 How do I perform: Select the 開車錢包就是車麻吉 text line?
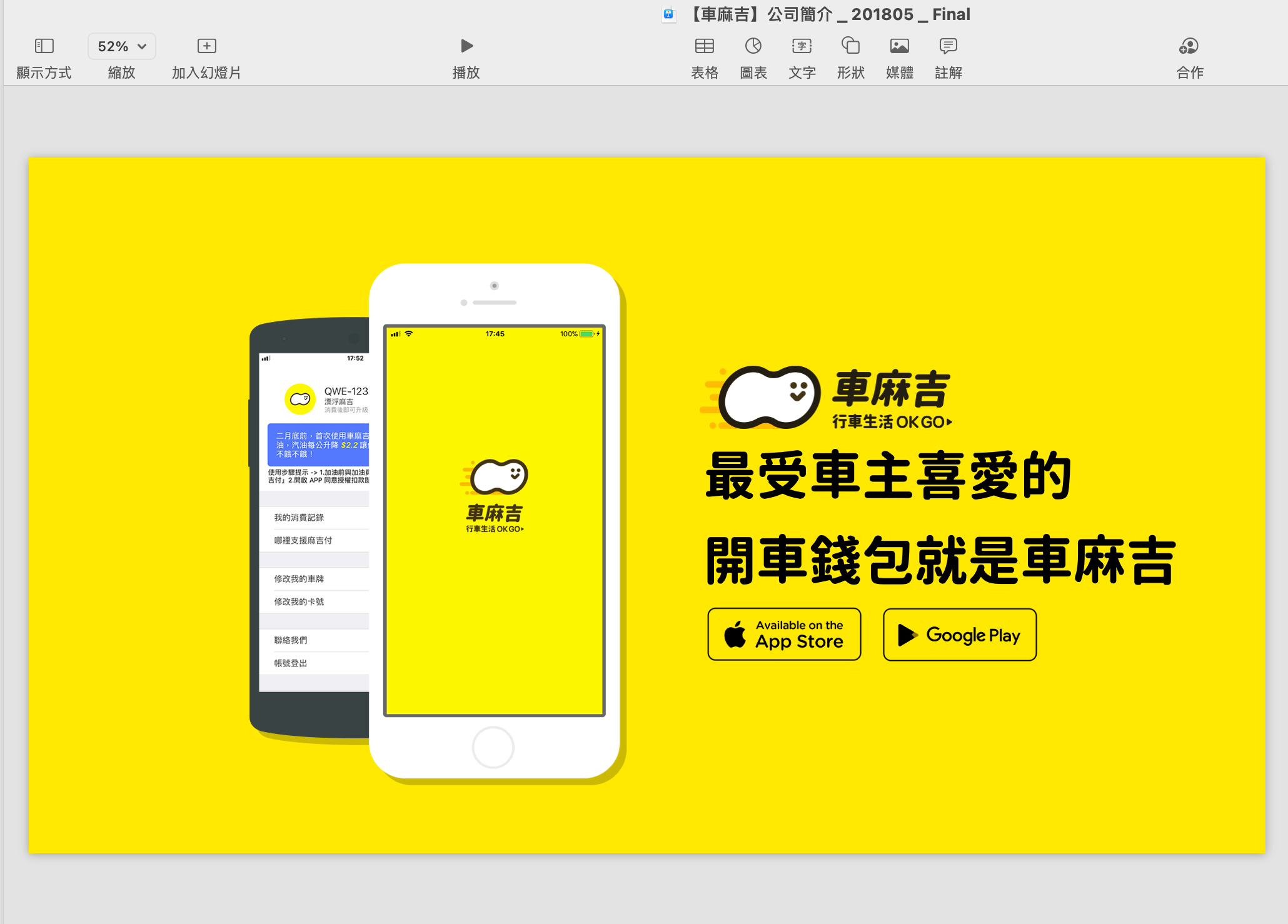coord(940,561)
